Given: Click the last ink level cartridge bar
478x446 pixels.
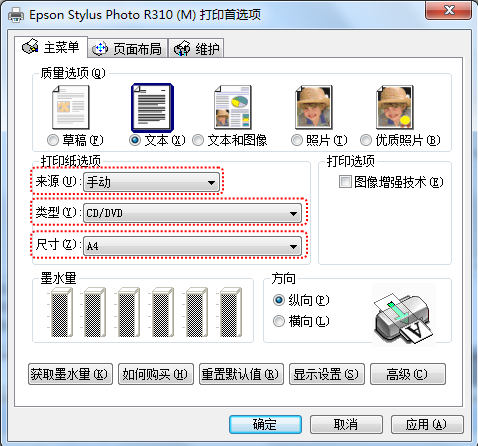Looking at the screenshot, I should click(231, 312).
